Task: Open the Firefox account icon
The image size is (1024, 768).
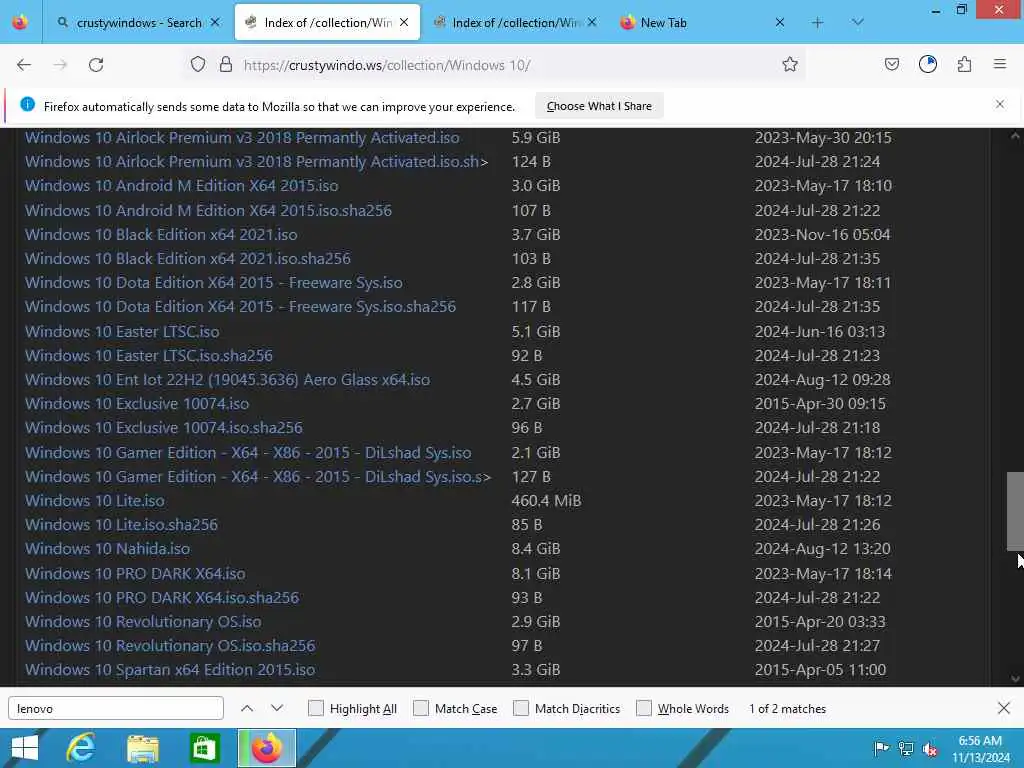Action: click(x=928, y=65)
